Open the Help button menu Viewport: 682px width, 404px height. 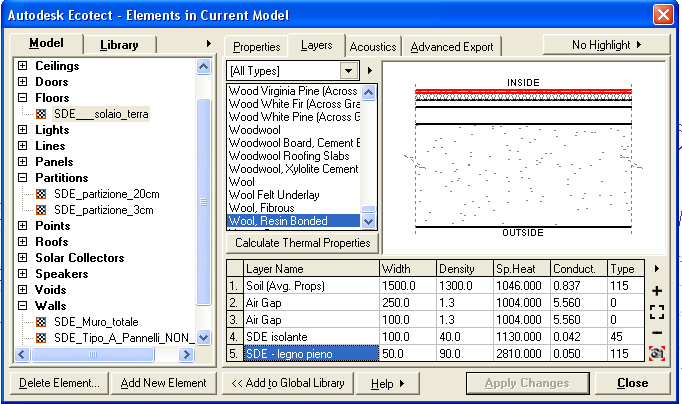[387, 384]
